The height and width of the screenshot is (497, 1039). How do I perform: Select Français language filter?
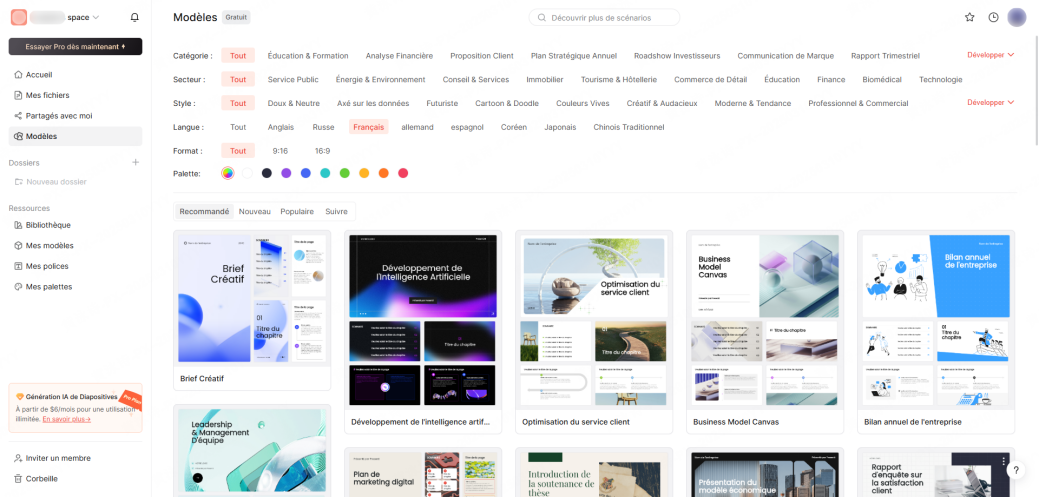pyautogui.click(x=368, y=127)
